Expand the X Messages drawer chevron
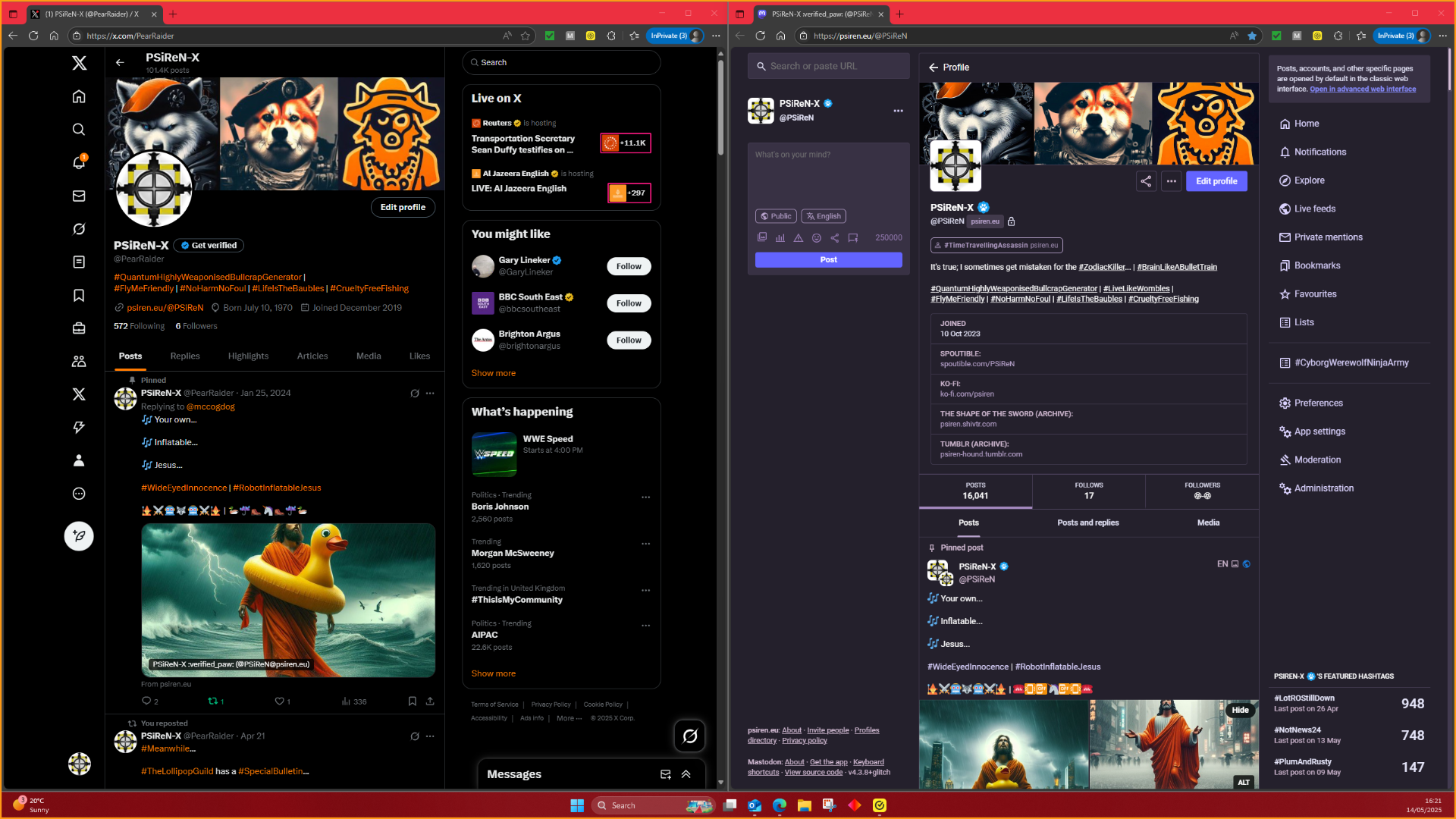1456x819 pixels. coord(686,774)
